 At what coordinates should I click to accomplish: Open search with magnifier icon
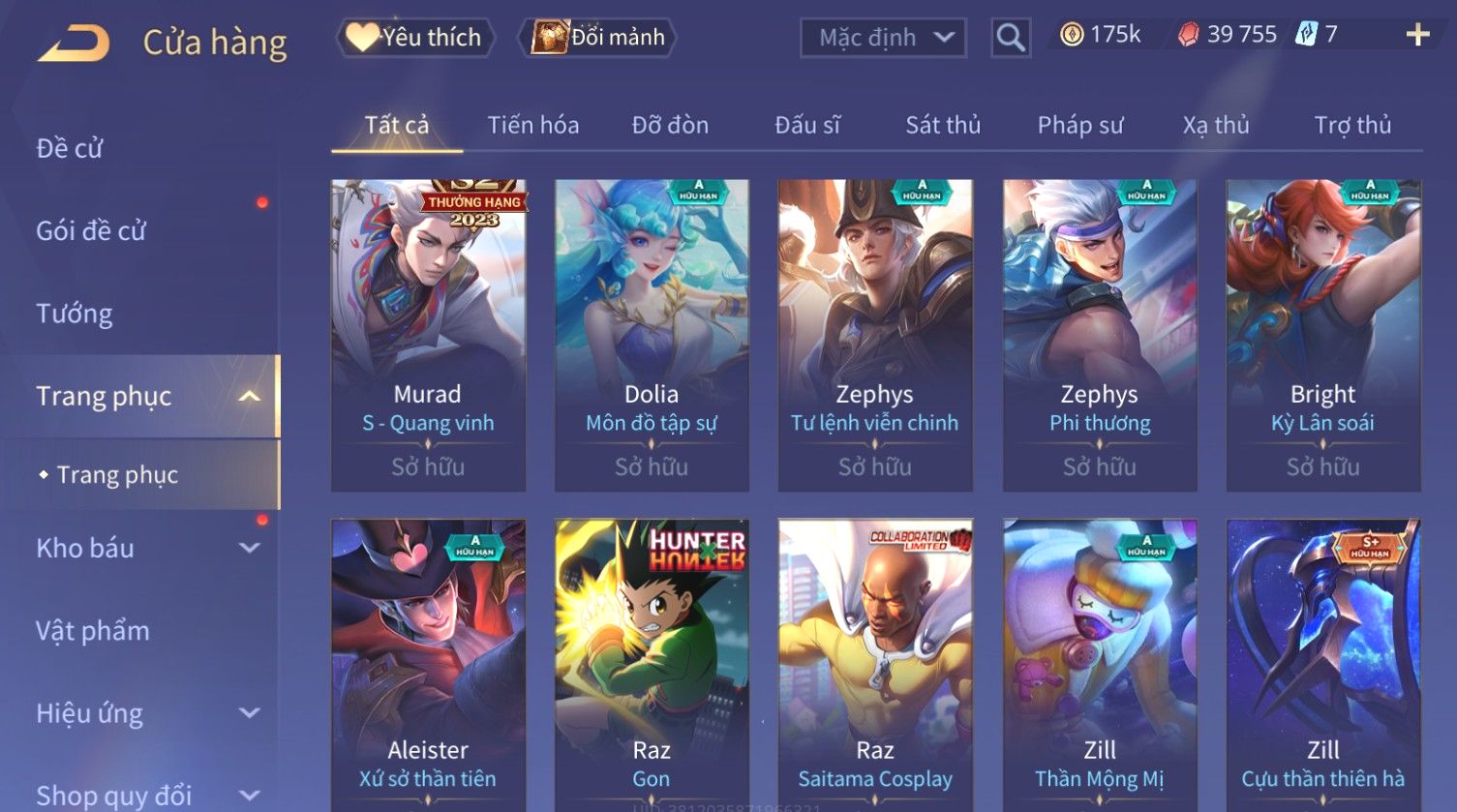pyautogui.click(x=1010, y=38)
